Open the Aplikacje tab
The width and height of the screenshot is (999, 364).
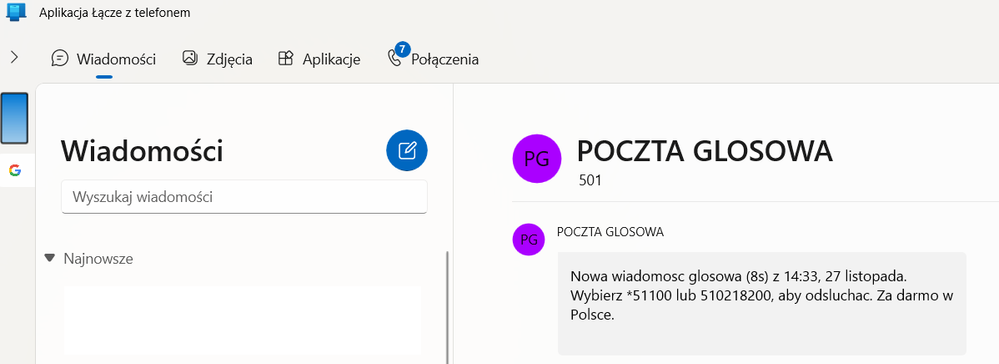tap(319, 59)
